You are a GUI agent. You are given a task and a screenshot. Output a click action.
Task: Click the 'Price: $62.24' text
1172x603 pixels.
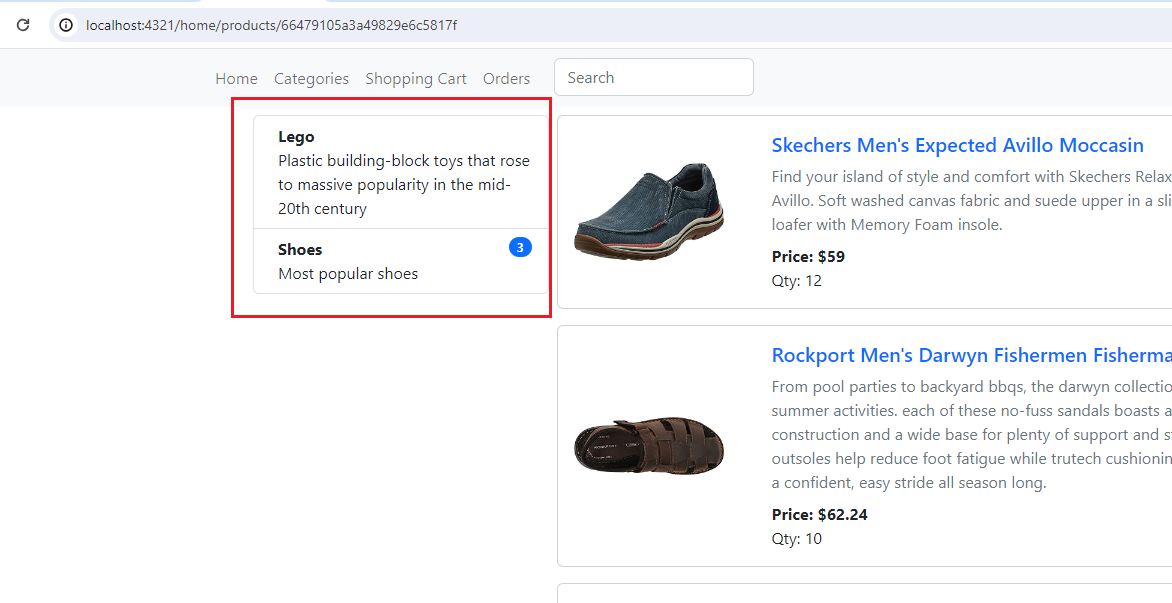coord(819,515)
